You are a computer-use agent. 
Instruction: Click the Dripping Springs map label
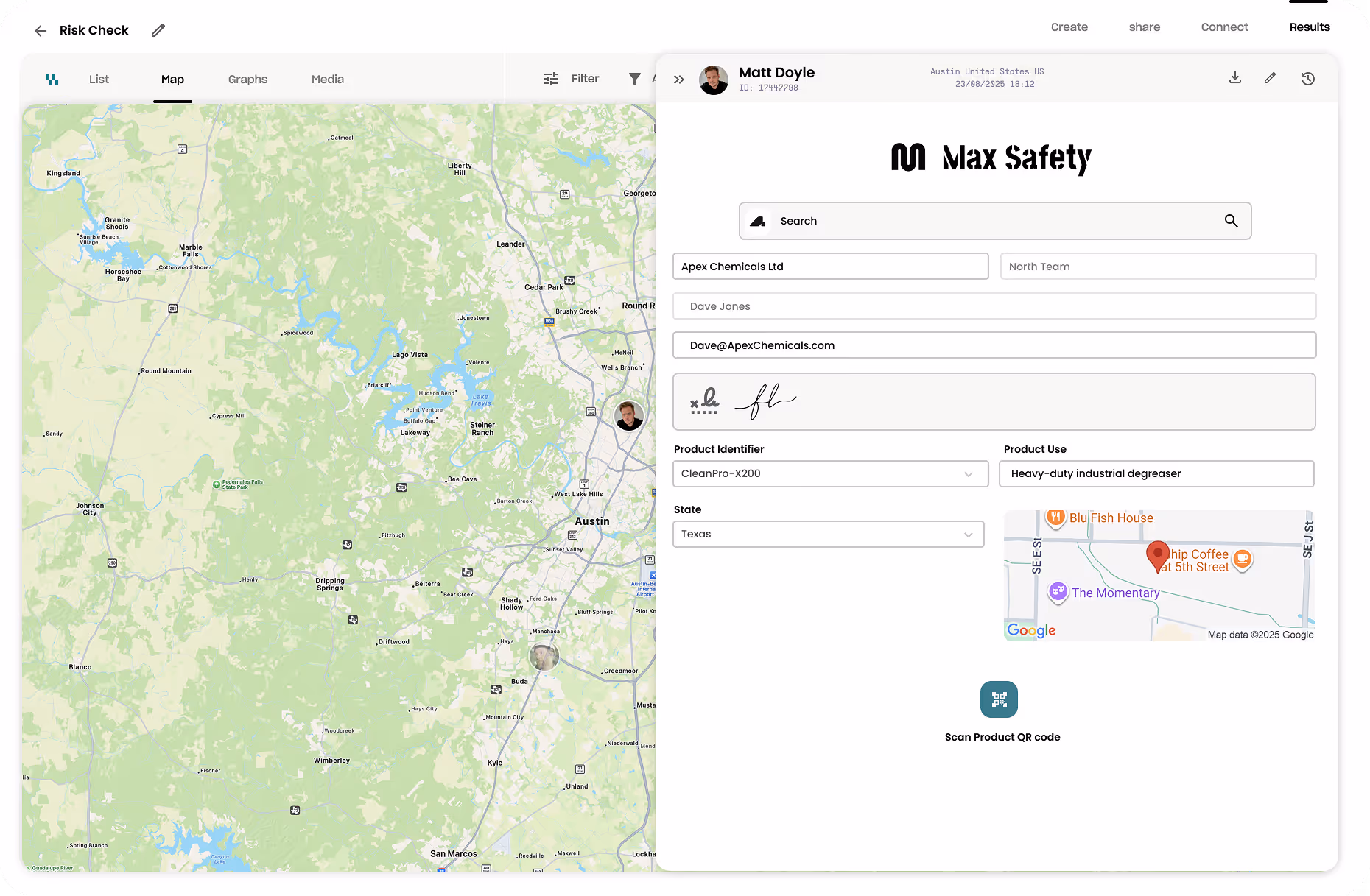tap(330, 584)
